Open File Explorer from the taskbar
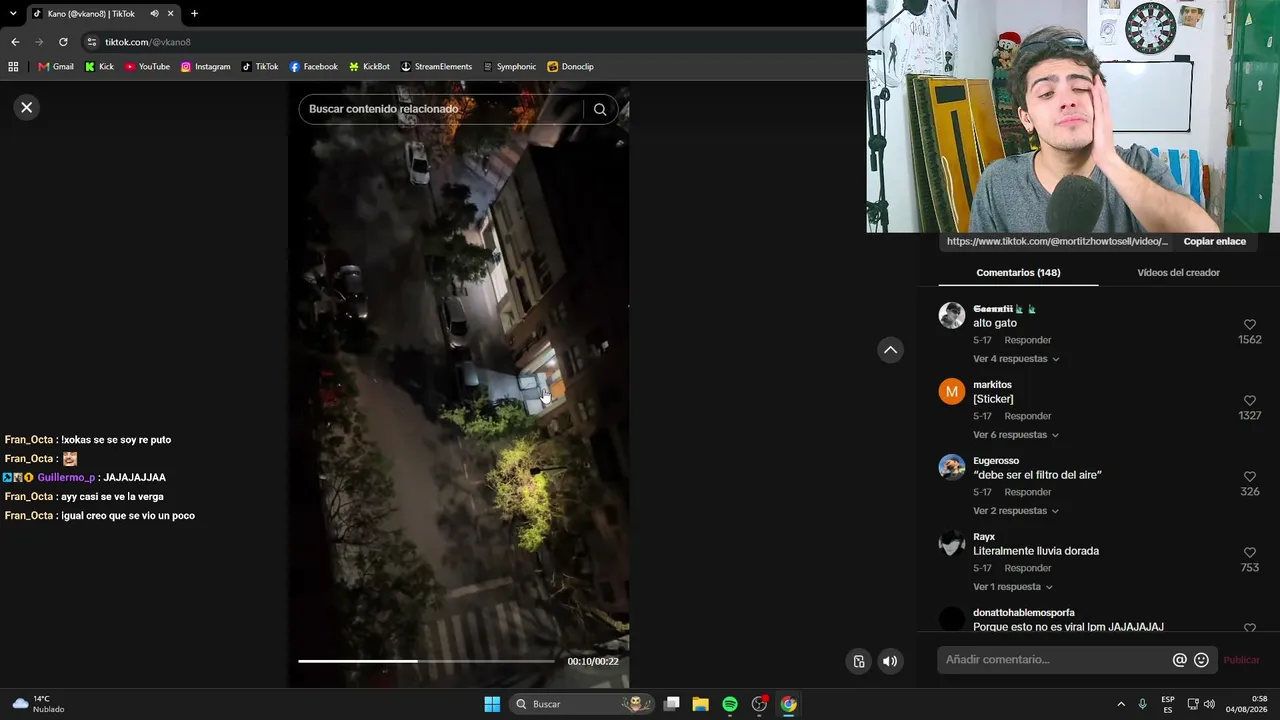 coord(701,704)
